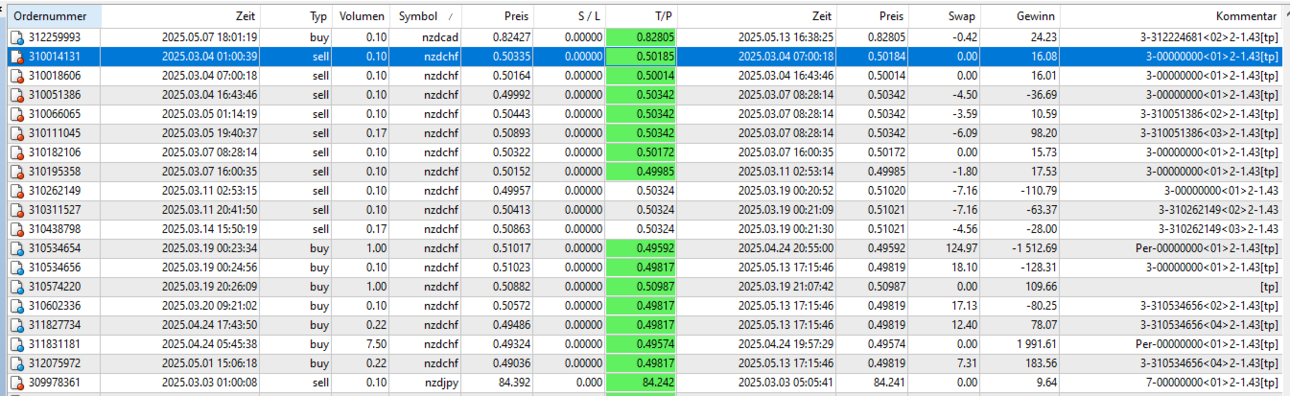Click the open time 2025.05.07 18:01:19

tap(210, 37)
